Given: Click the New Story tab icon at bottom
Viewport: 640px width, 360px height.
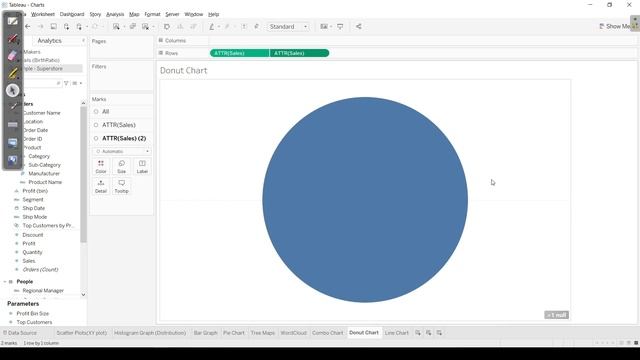Looking at the screenshot, I should tap(439, 333).
